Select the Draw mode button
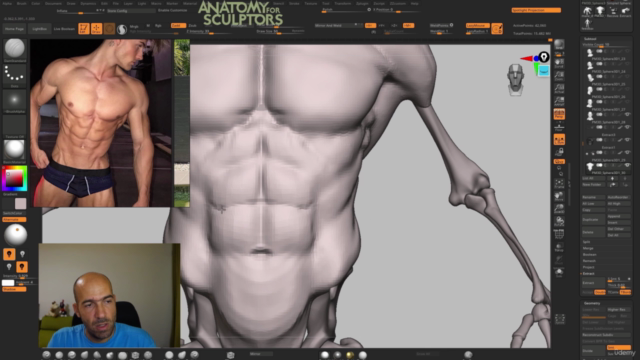This screenshot has width=640, height=360. tap(96, 29)
